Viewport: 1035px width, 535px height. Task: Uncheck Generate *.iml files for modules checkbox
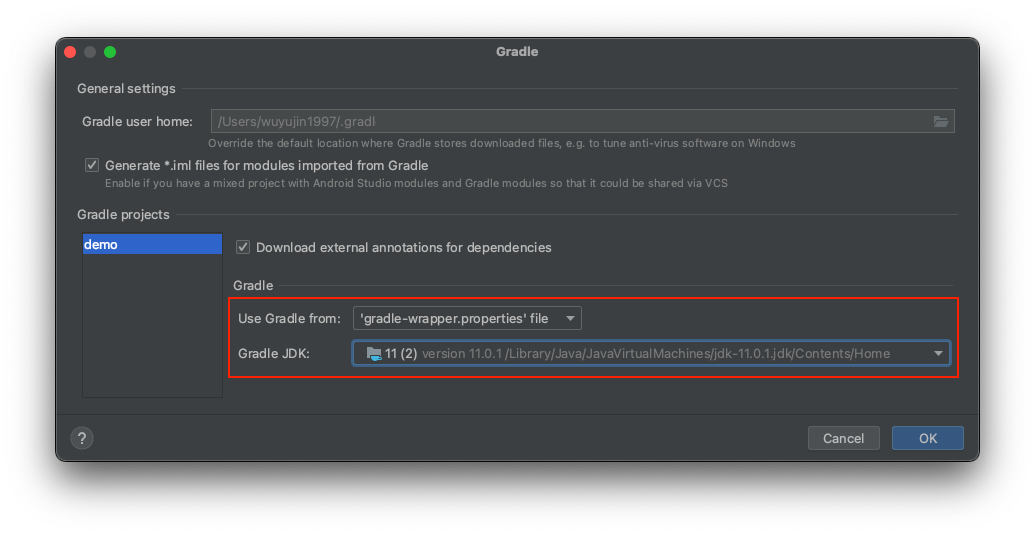[92, 165]
